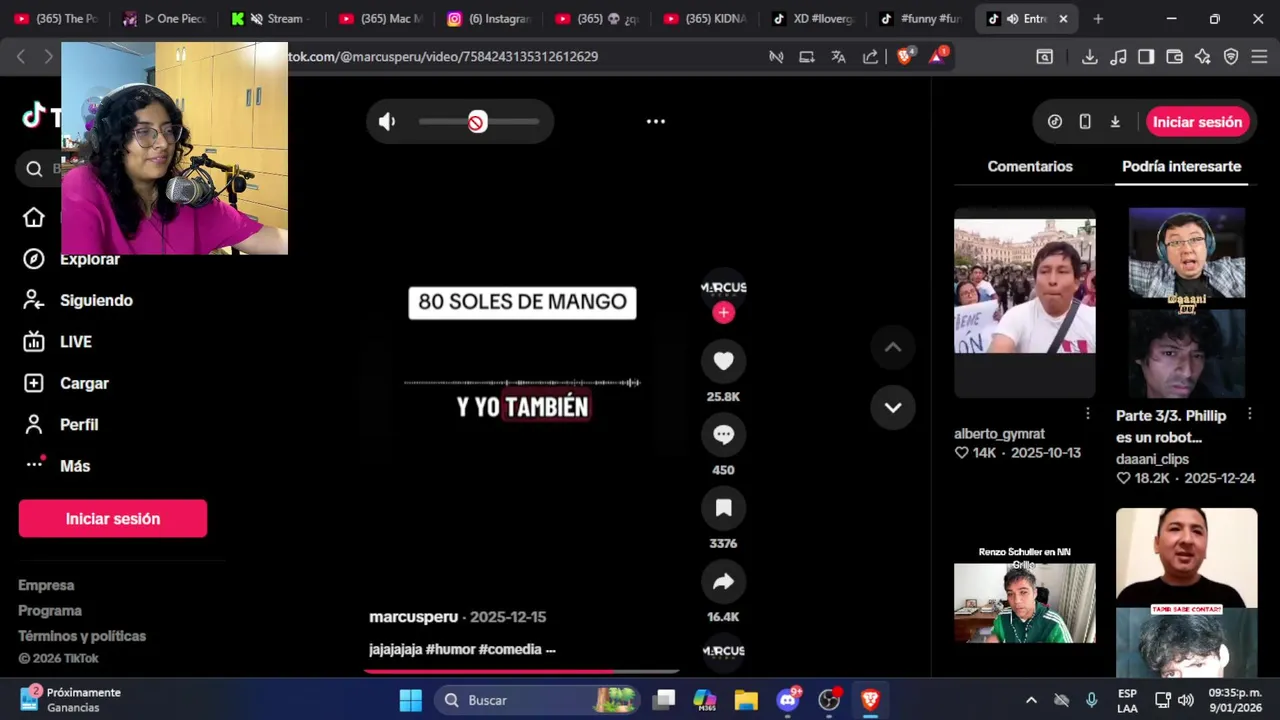Switch to the One Piece browser tab
1280x720 pixels.
click(165, 18)
